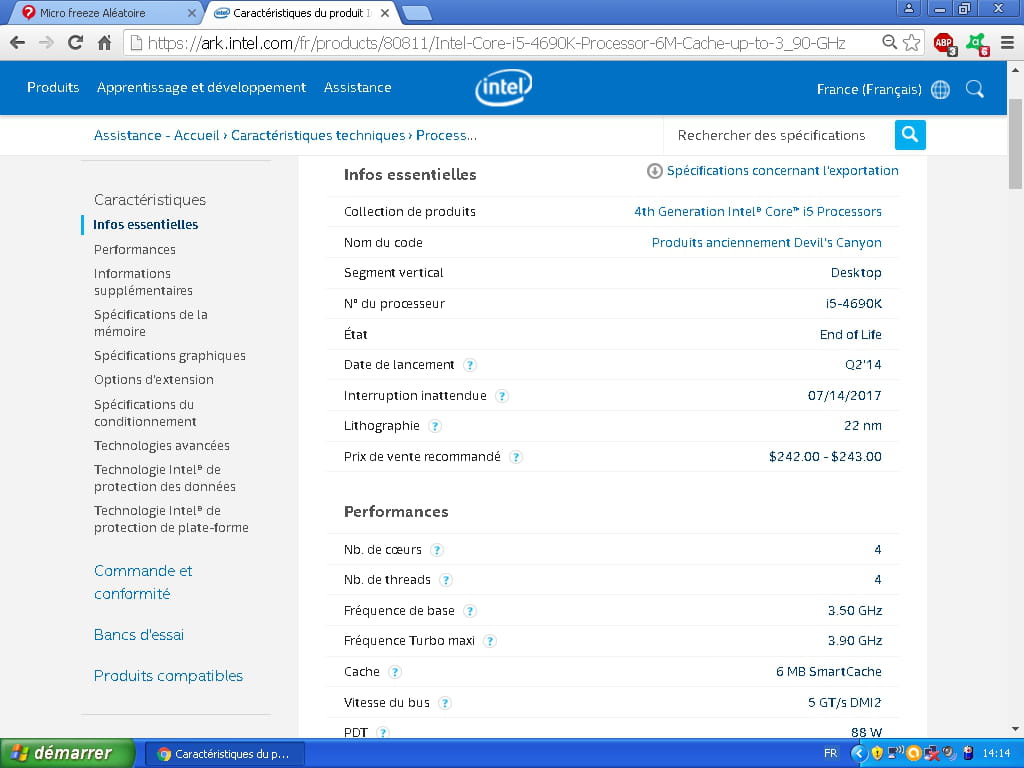The width and height of the screenshot is (1024, 768).
Task: Open the Chrome hamburger menu
Action: coord(1007,43)
